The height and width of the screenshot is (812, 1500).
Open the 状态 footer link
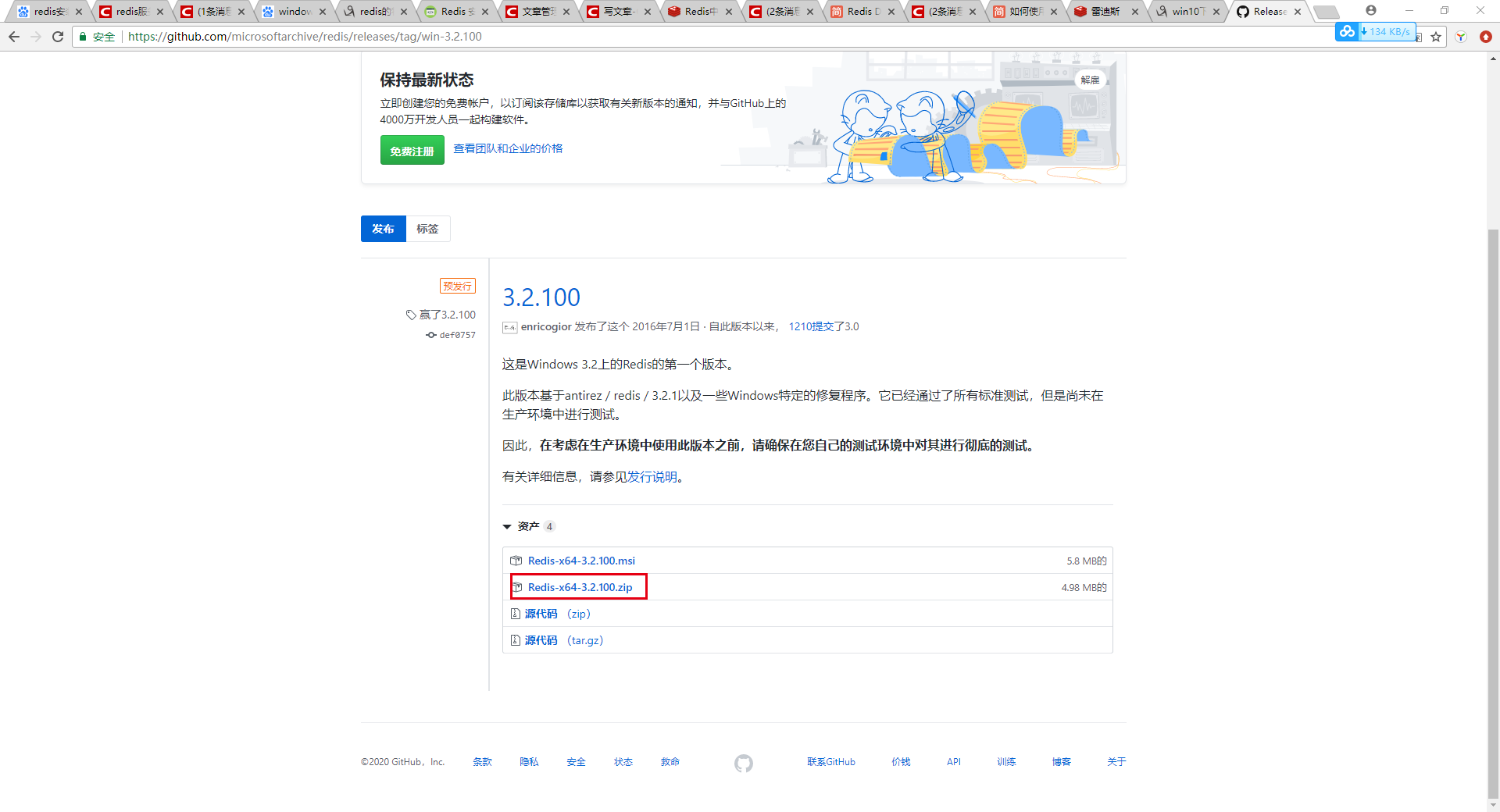coord(623,762)
